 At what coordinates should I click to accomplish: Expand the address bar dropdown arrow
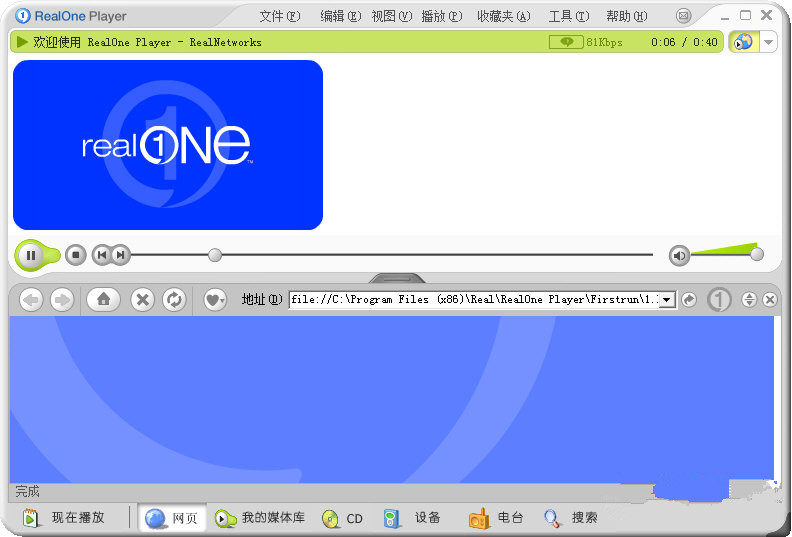click(x=667, y=300)
